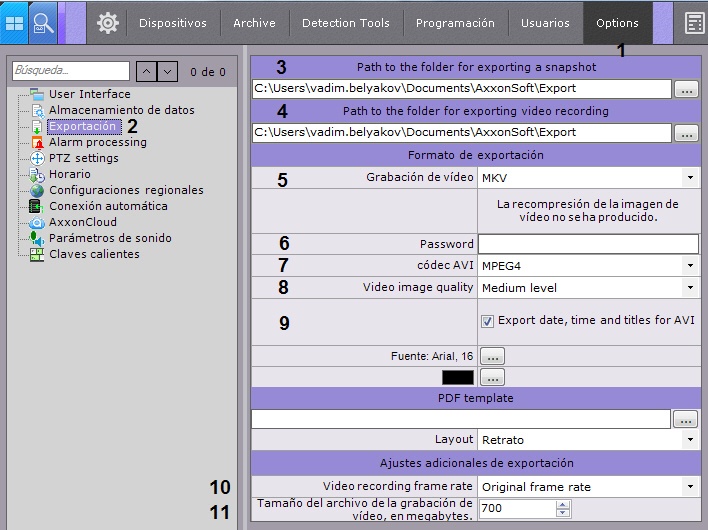Toggle Export date, time and titles for AVI
Viewport: 708px width, 530px height.
(487, 321)
